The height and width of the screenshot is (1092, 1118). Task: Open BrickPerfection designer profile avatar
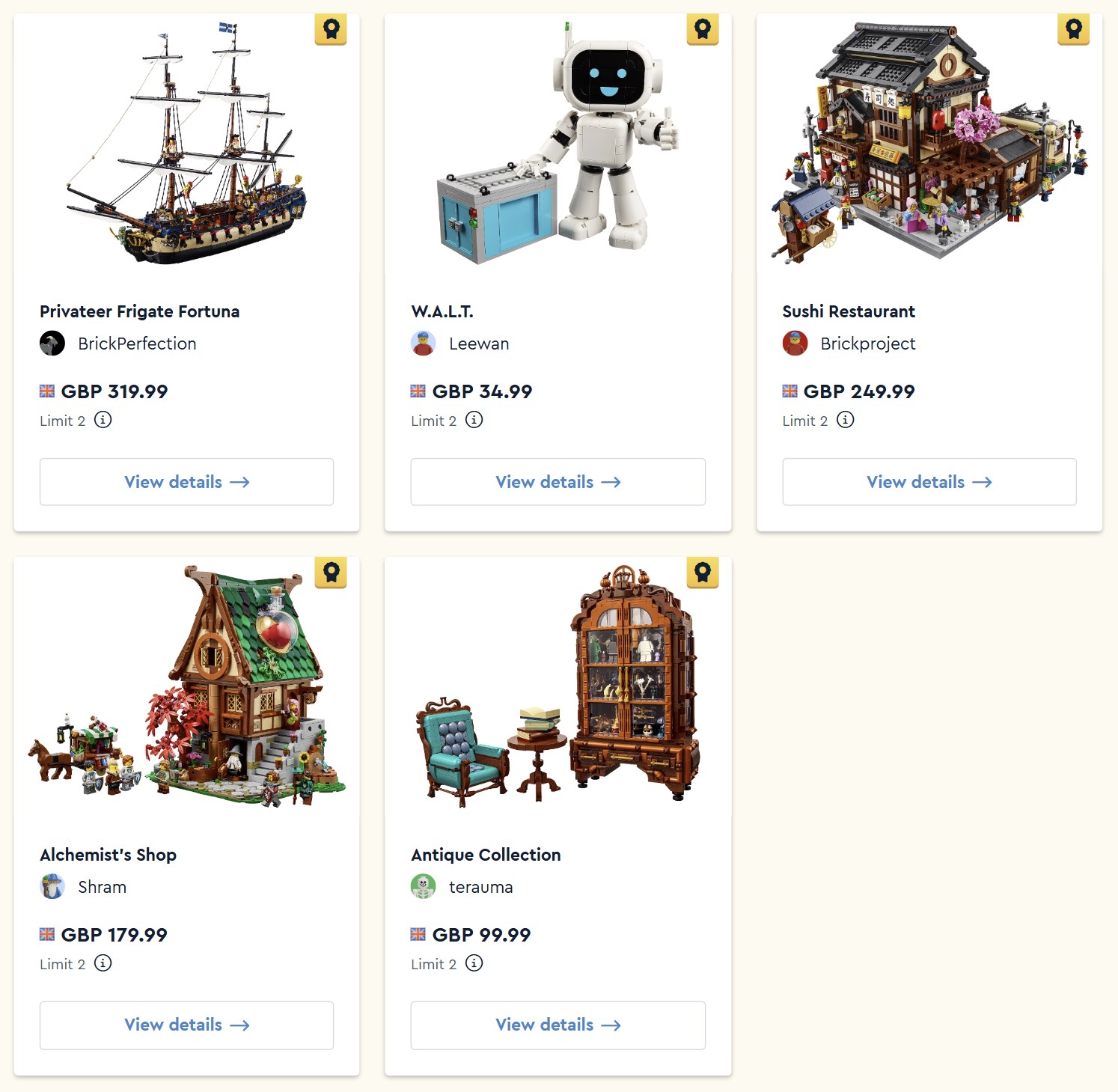(x=52, y=344)
